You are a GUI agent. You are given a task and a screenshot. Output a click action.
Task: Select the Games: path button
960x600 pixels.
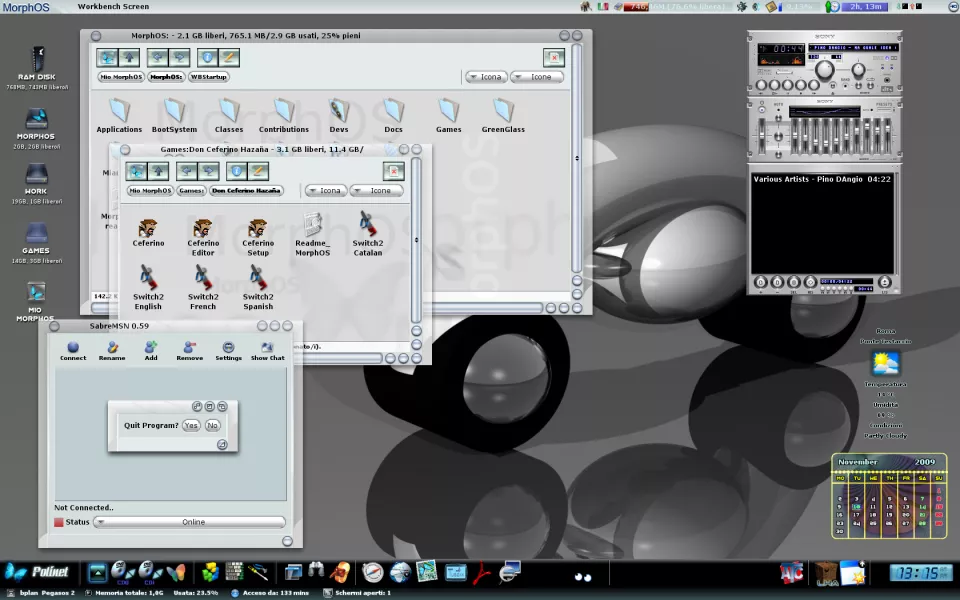click(x=191, y=190)
